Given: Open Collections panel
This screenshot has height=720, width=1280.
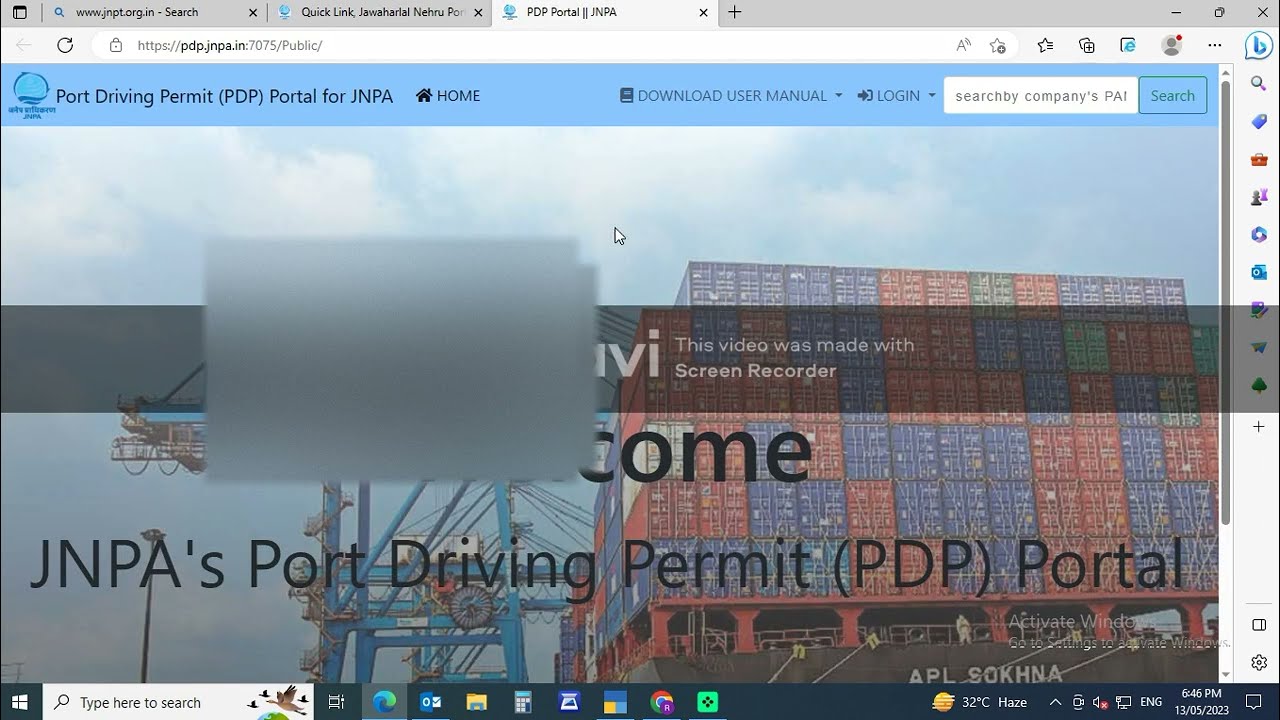Looking at the screenshot, I should pos(1087,45).
